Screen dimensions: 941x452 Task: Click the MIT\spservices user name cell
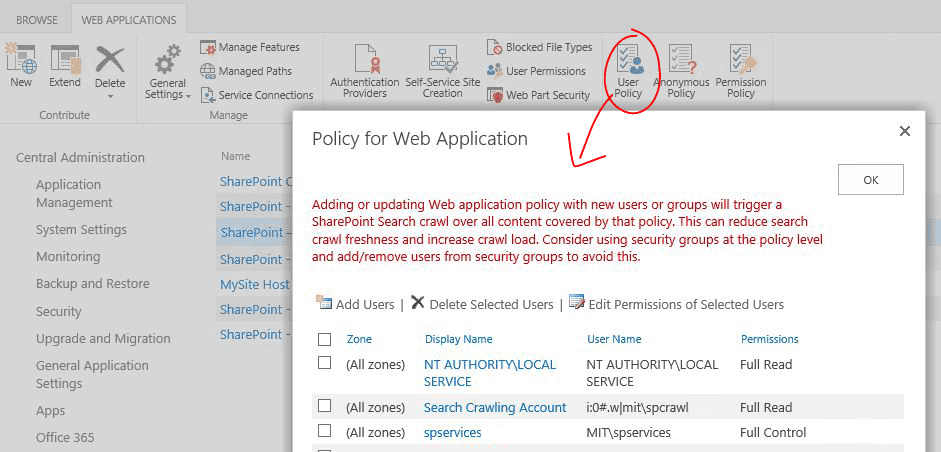click(628, 432)
